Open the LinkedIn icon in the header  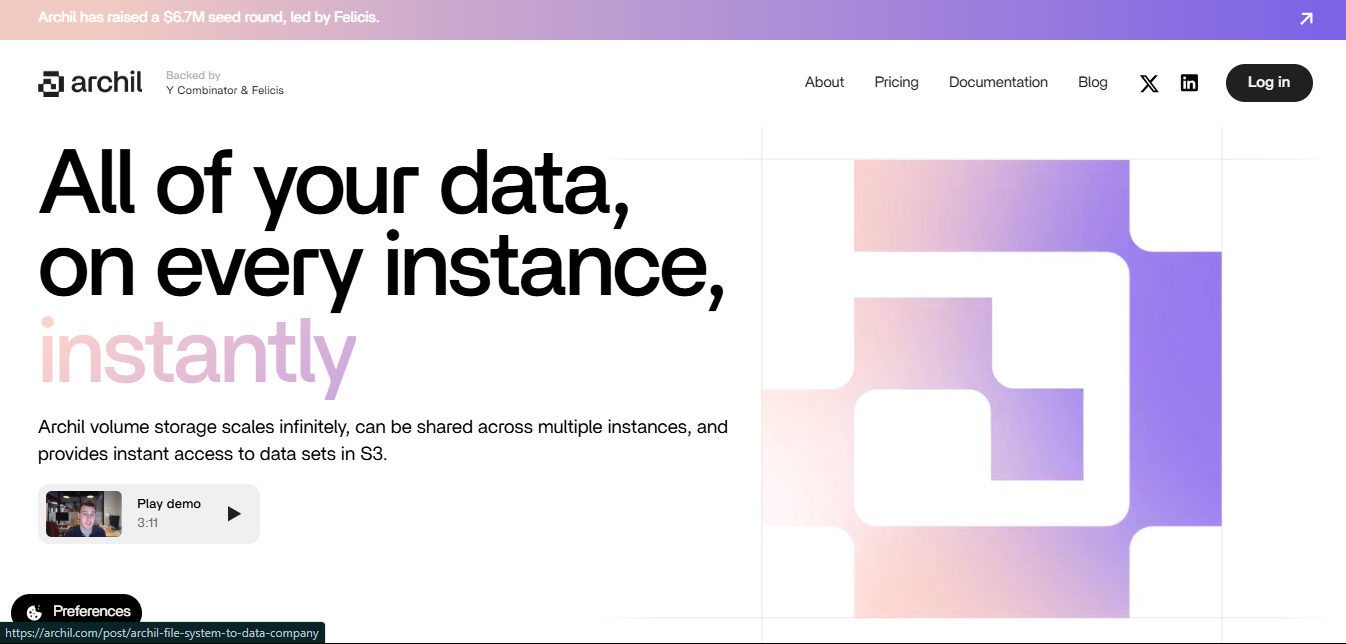coord(1189,83)
